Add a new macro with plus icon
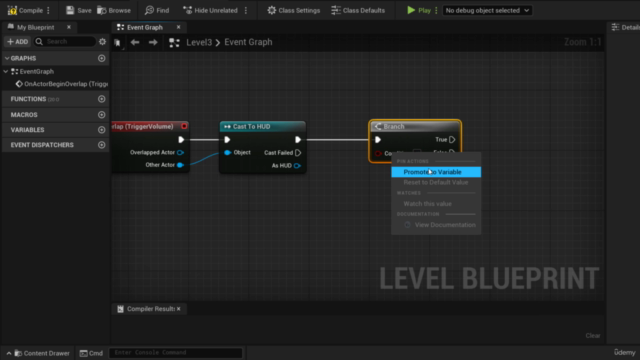 coord(102,115)
